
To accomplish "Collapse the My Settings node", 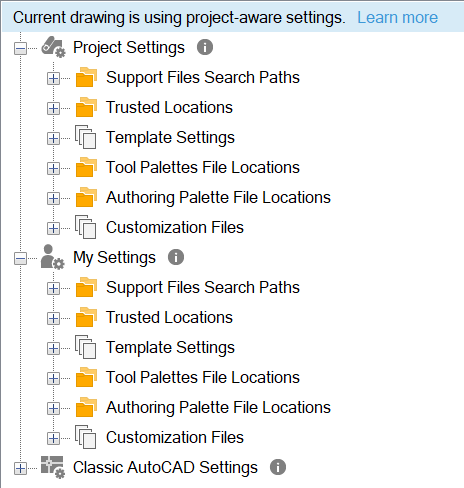I will pos(20,259).
